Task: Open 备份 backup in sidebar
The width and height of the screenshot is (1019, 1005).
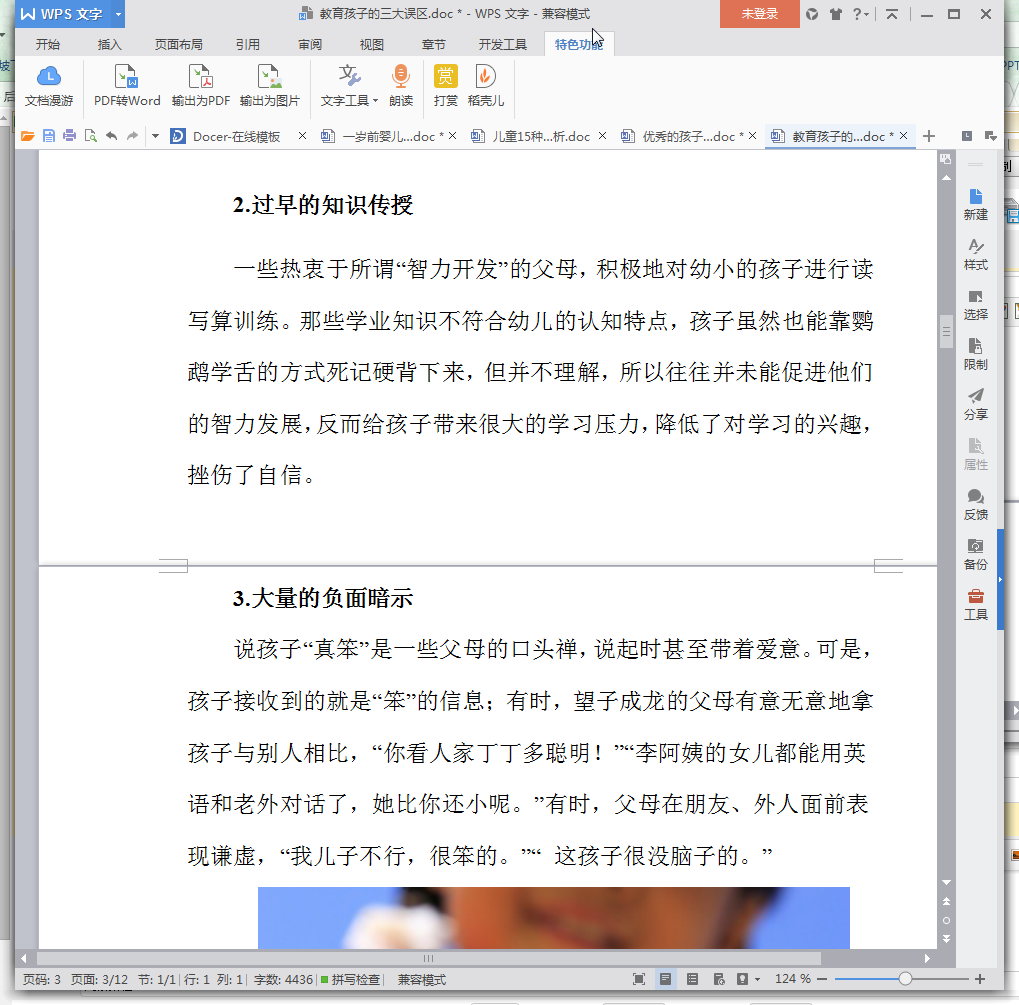Action: [x=975, y=555]
